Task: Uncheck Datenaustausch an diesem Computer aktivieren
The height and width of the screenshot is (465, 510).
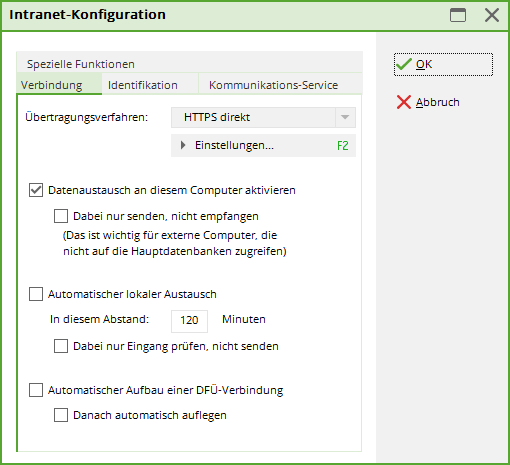Action: click(x=36, y=190)
